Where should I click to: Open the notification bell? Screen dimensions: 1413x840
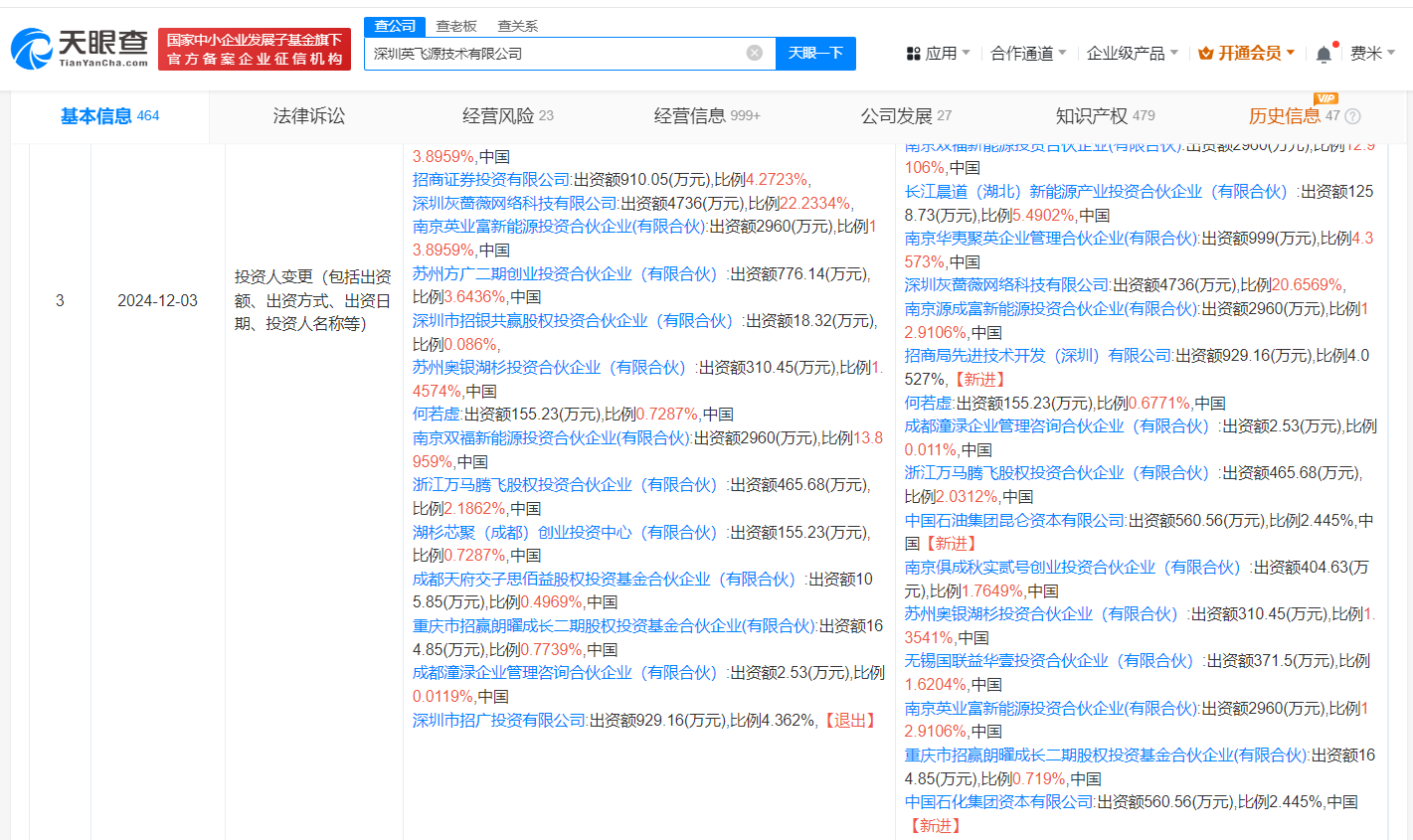(x=1324, y=54)
